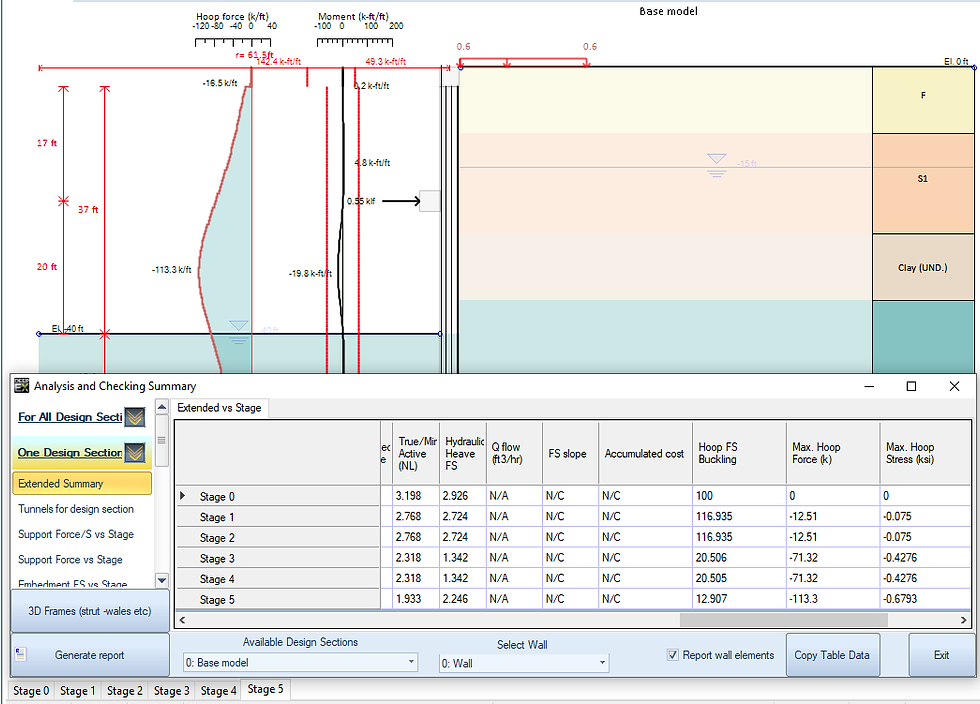
Task: Select the Stage 3 table row header
Action: (278, 558)
